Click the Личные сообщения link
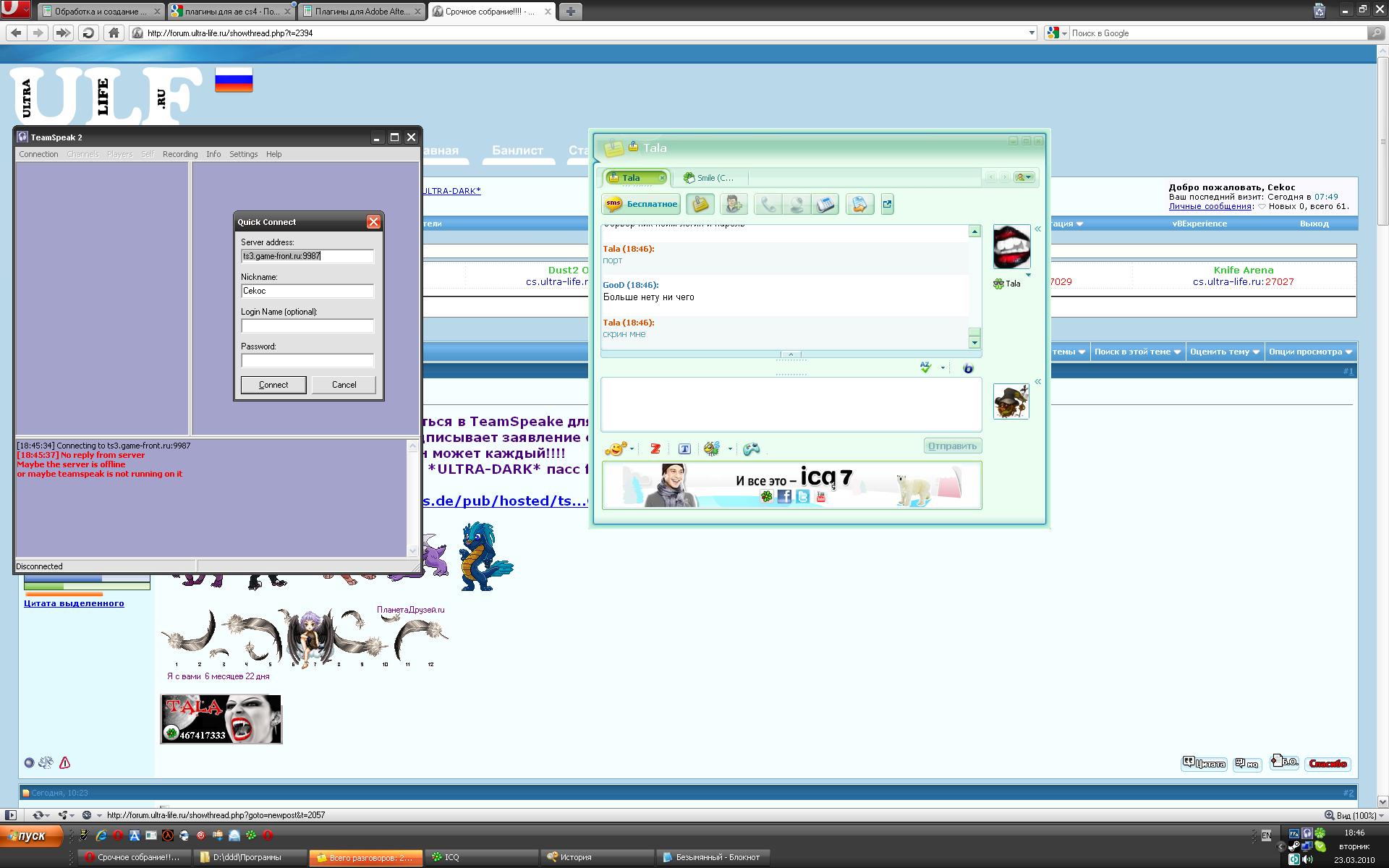Viewport: 1389px width, 868px height. (1210, 207)
